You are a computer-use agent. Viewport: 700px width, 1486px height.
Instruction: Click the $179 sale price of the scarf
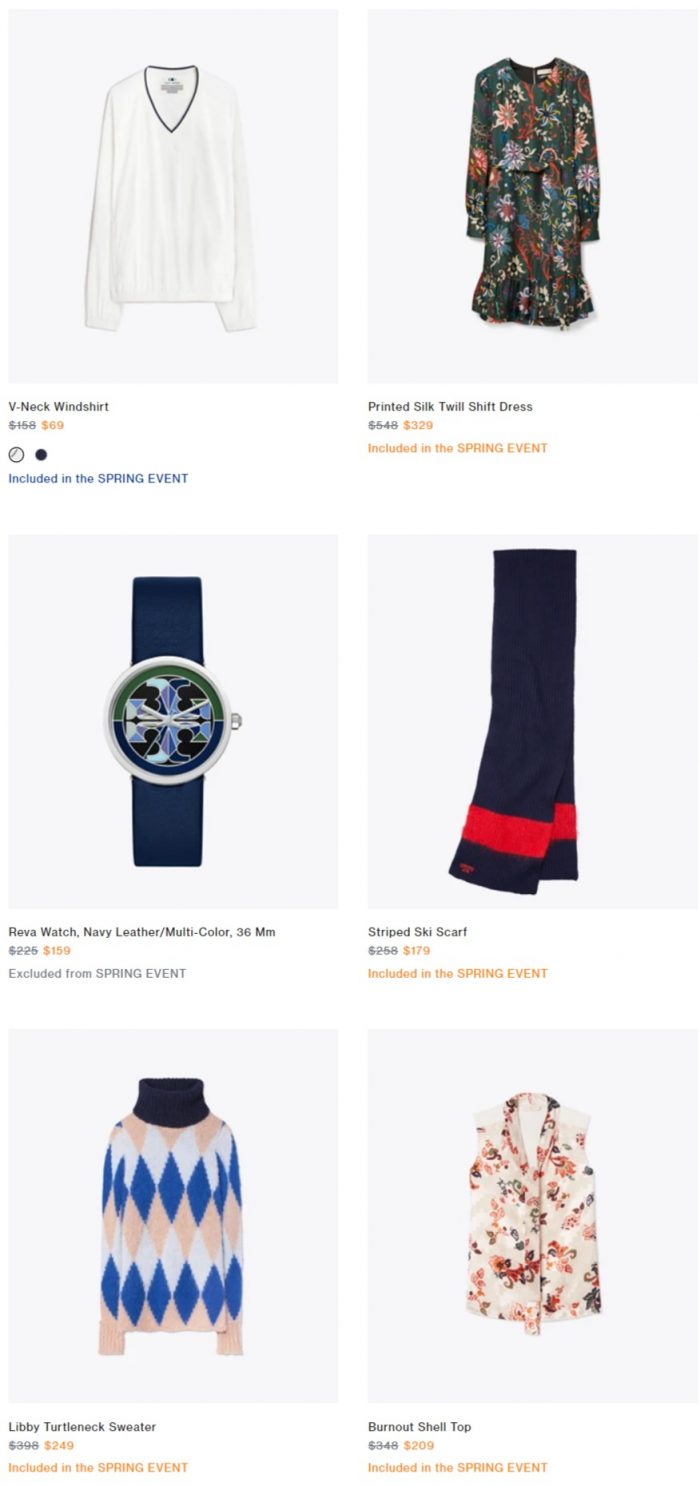417,950
